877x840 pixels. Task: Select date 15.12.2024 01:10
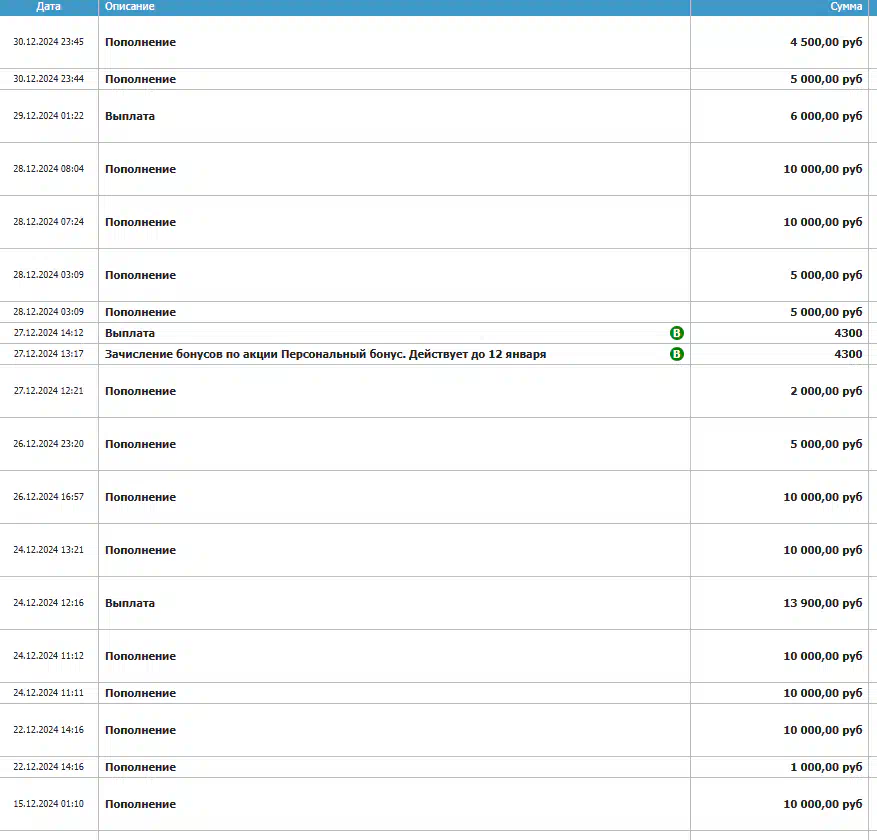(49, 804)
